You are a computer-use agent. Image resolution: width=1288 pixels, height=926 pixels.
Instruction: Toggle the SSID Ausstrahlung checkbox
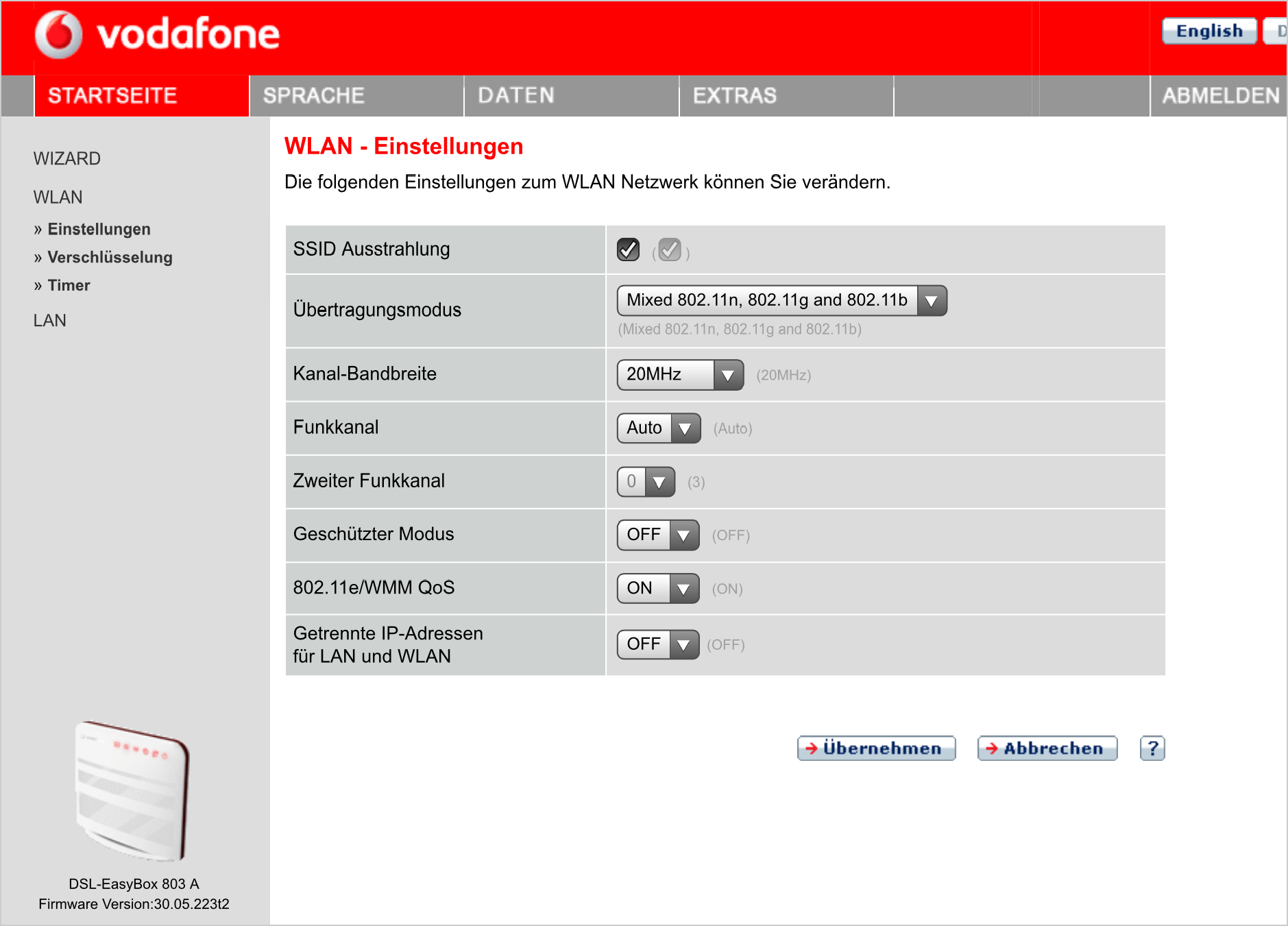[628, 249]
